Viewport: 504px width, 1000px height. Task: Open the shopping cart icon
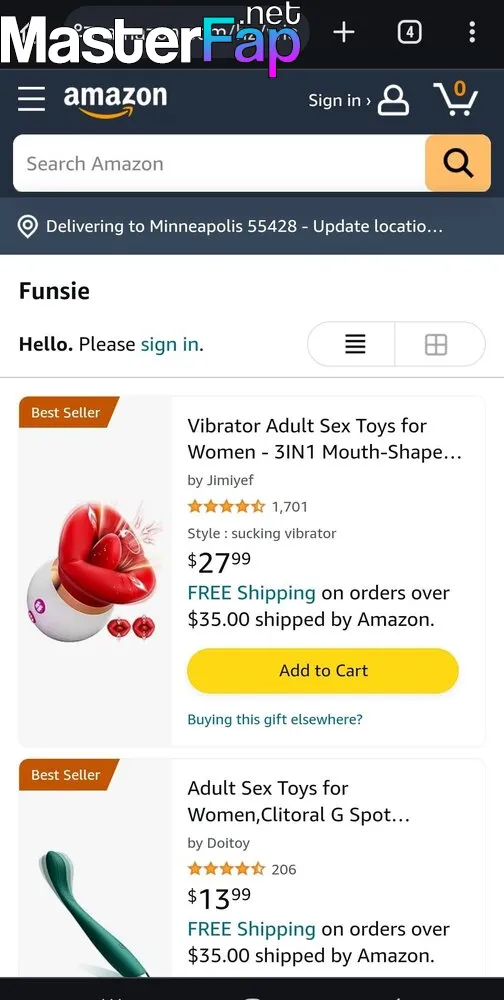pyautogui.click(x=456, y=99)
